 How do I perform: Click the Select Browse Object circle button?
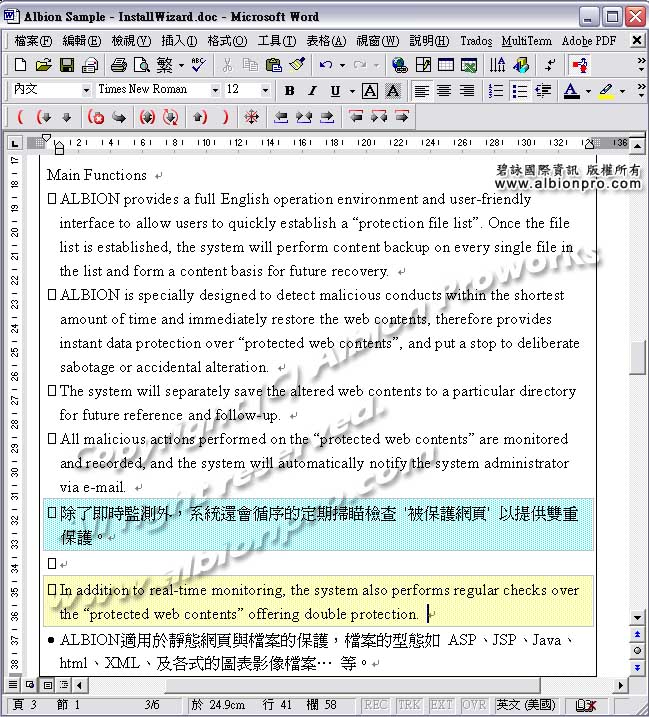click(637, 650)
